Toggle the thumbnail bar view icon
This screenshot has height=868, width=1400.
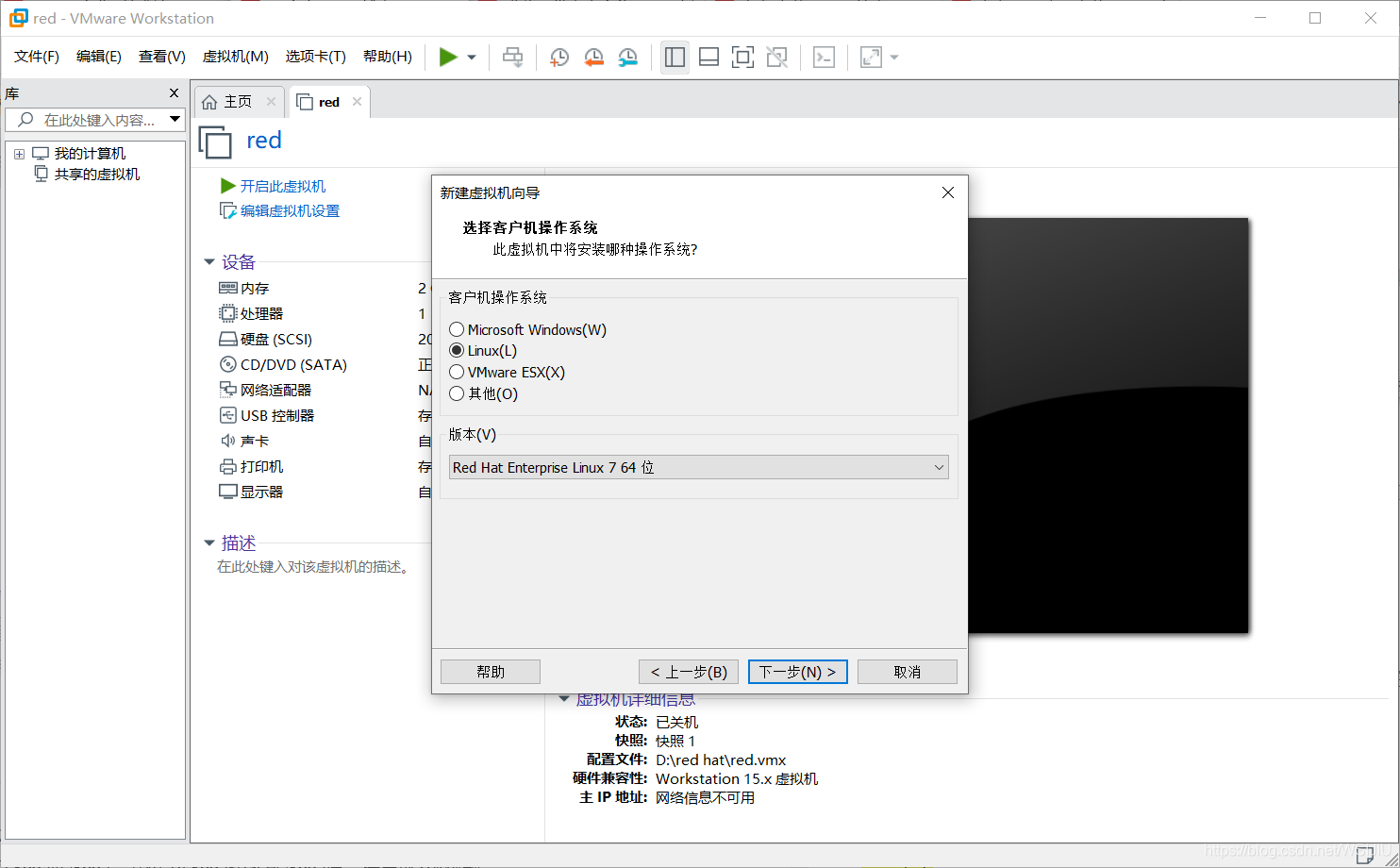pos(708,58)
